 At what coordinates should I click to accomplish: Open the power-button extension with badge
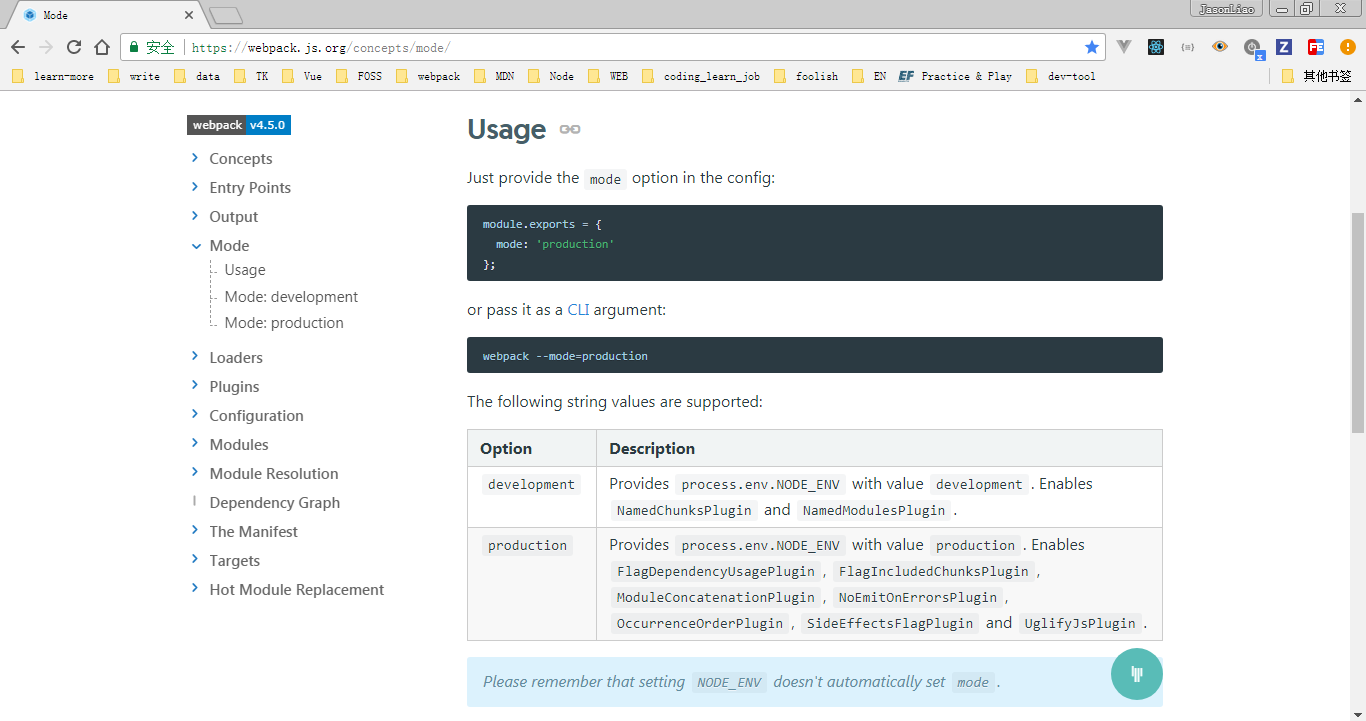click(1254, 48)
